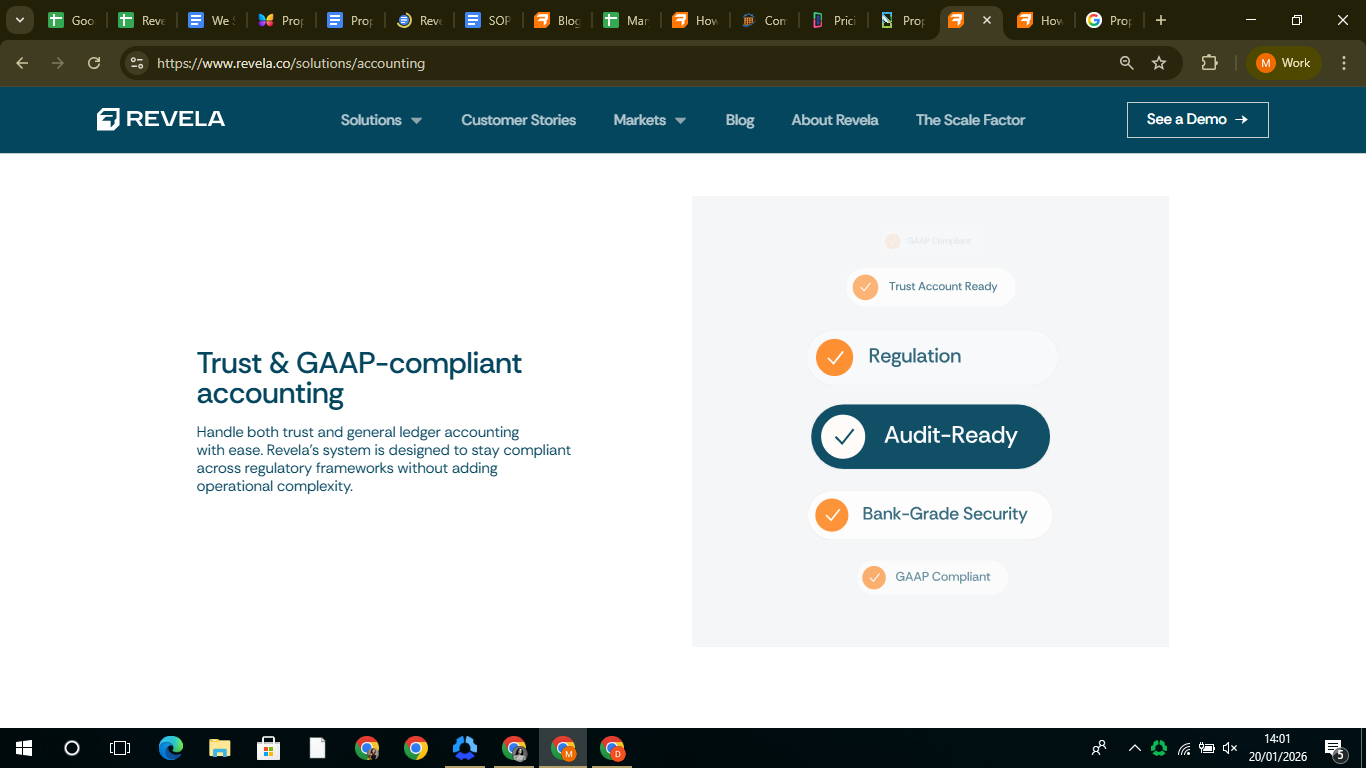Viewport: 1366px width, 768px height.
Task: Expand the Markets dropdown menu
Action: [x=650, y=120]
